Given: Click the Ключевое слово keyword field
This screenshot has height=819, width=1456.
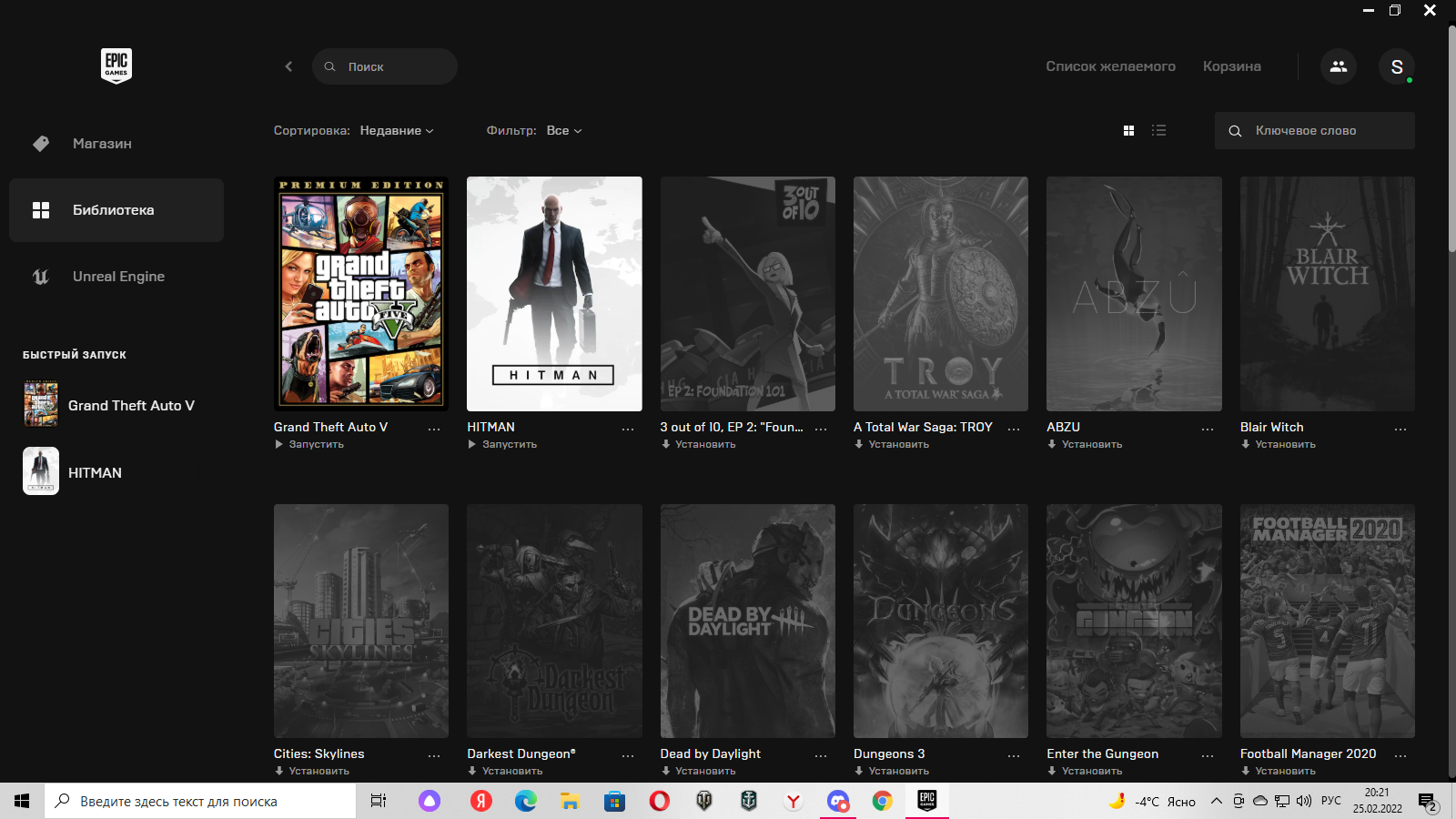Looking at the screenshot, I should [x=1315, y=131].
